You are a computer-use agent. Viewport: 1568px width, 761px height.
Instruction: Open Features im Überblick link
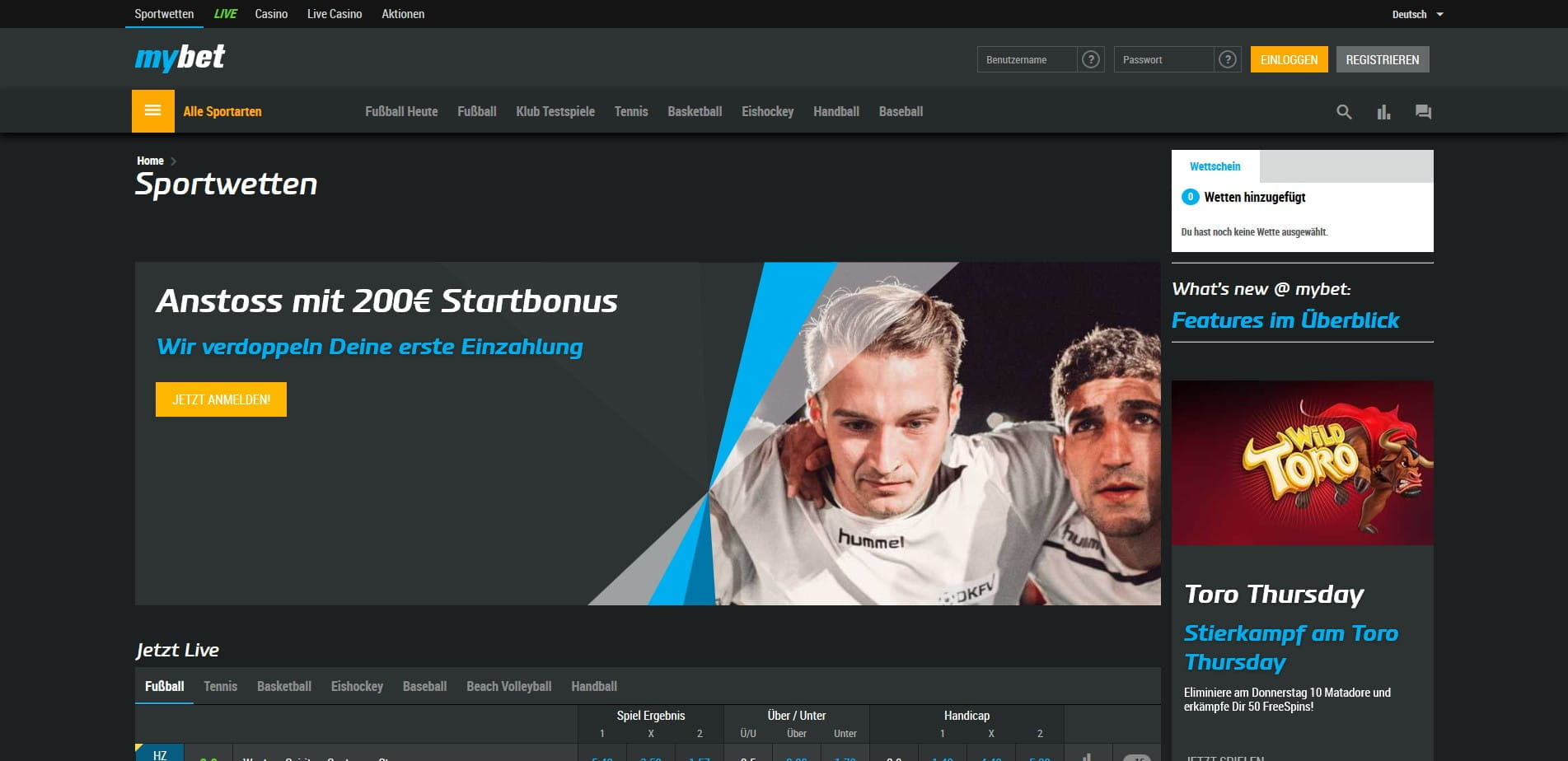1285,320
